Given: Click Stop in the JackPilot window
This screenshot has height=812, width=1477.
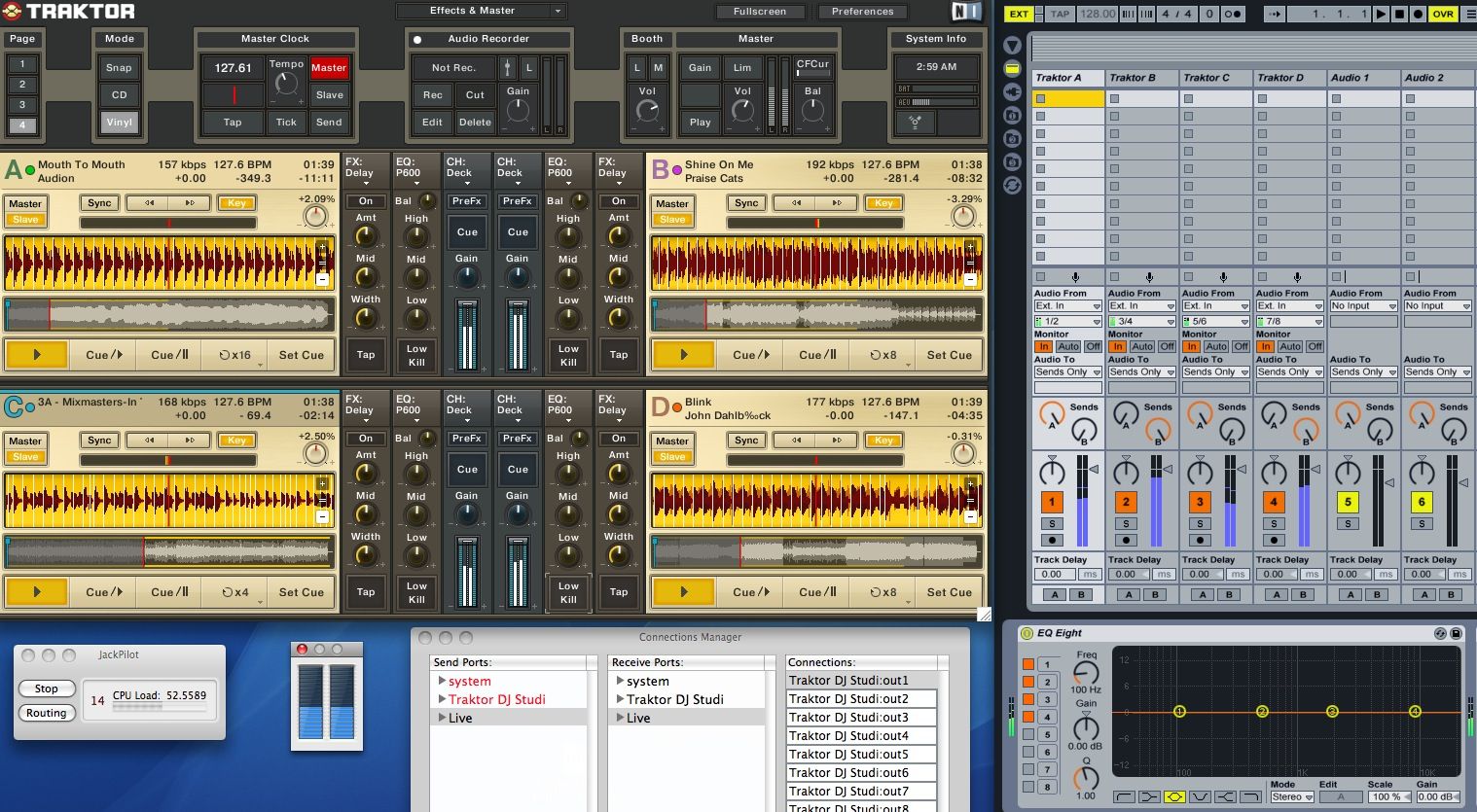Looking at the screenshot, I should (46, 688).
